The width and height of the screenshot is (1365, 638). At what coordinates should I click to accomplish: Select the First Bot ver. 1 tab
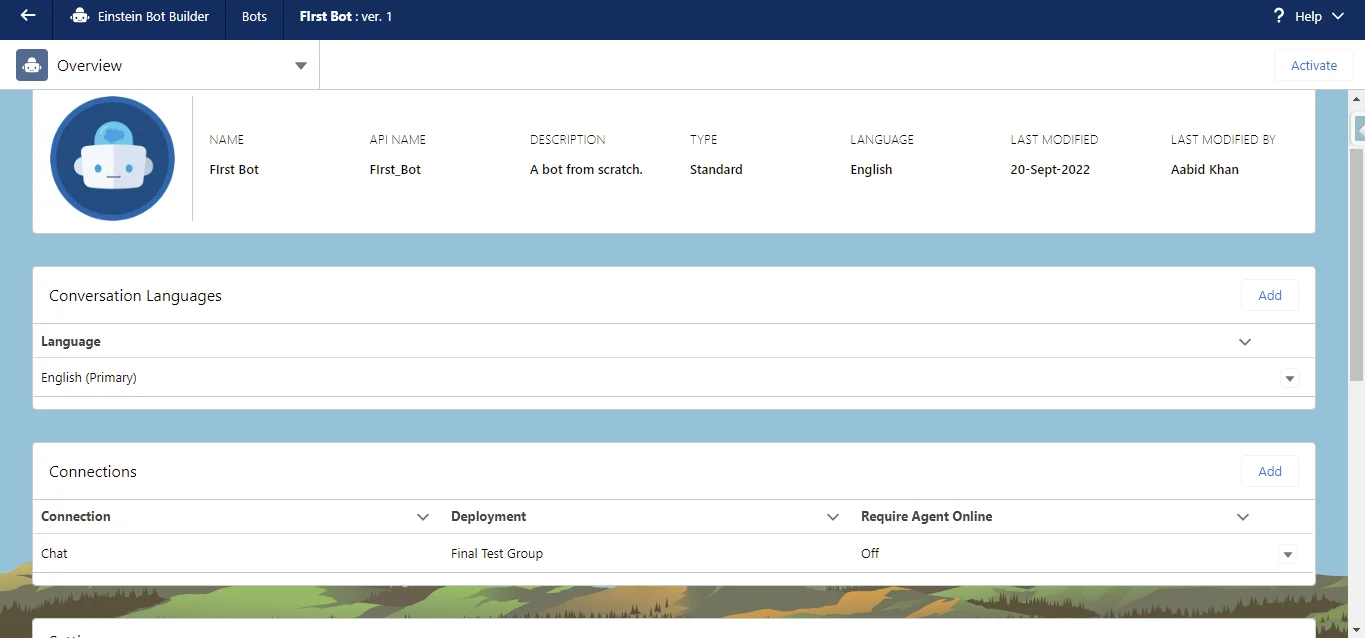point(345,17)
